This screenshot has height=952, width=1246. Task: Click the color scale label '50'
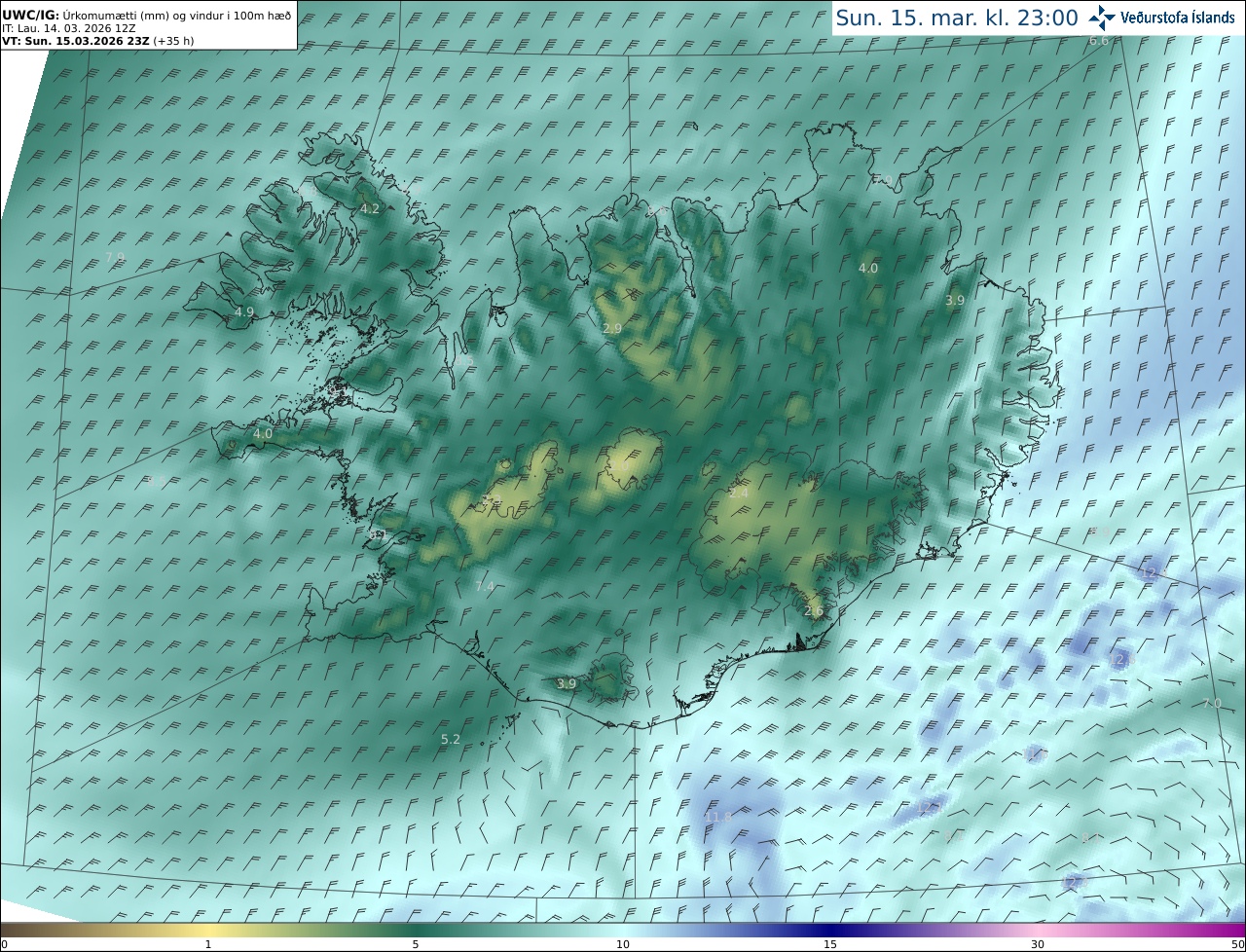[x=1237, y=944]
